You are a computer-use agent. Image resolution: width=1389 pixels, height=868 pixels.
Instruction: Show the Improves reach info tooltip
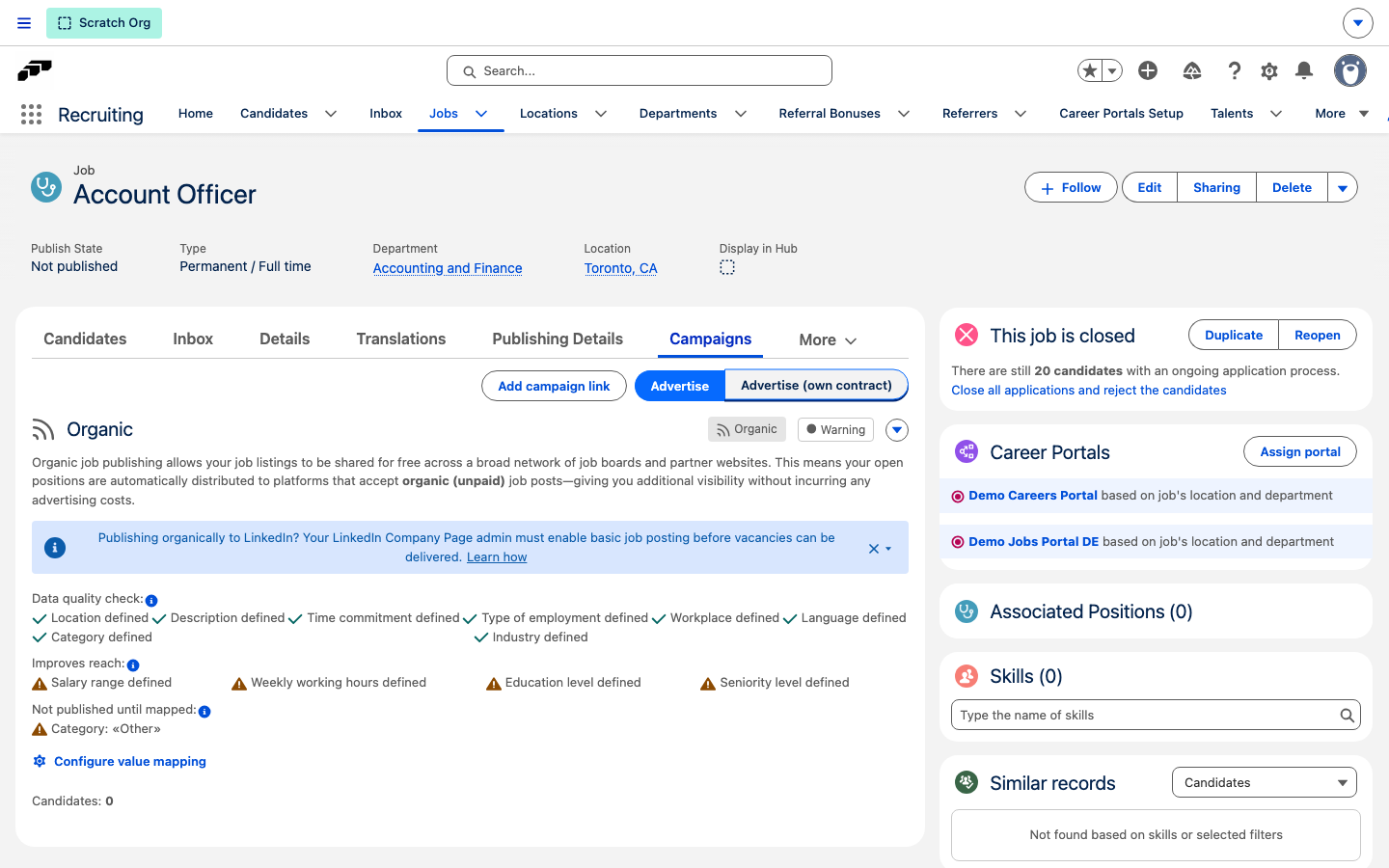[133, 665]
